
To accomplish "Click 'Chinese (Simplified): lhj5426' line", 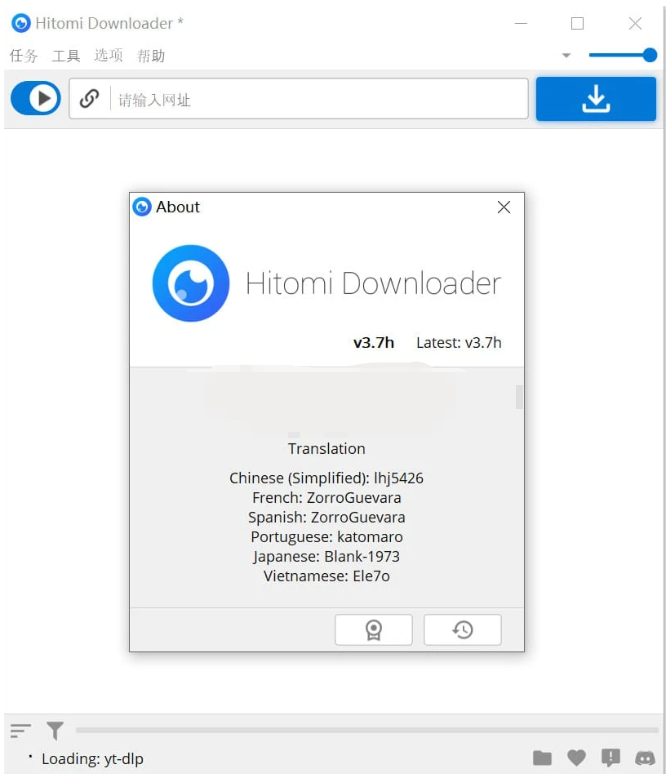I will pyautogui.click(x=326, y=478).
